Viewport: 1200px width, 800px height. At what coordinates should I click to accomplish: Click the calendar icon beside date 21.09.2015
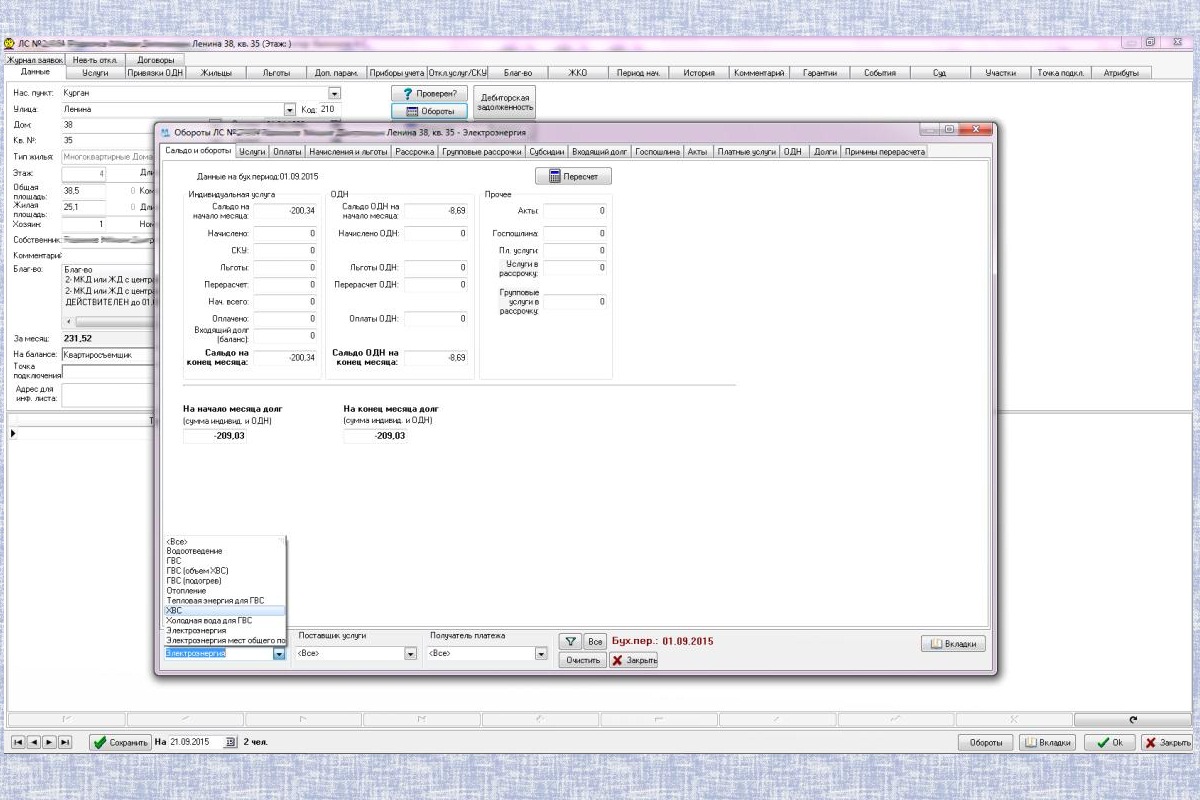[x=230, y=742]
